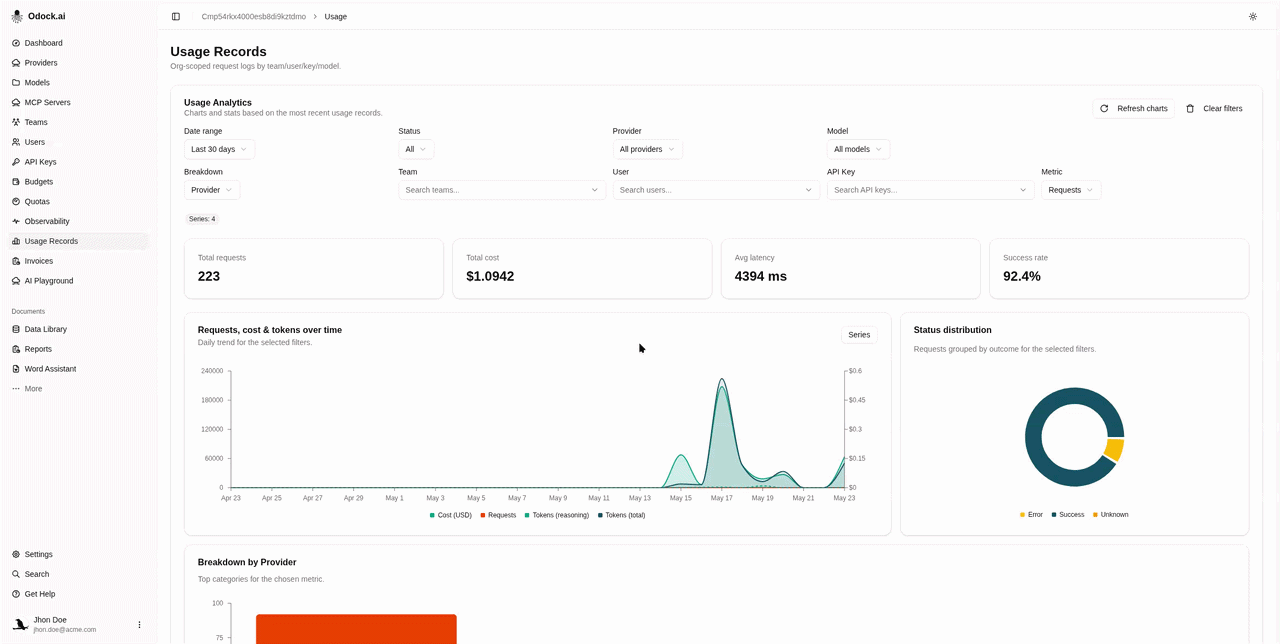The height and width of the screenshot is (644, 1280).
Task: Click the Cmp54rkx4000esb8di9kztdmo breadcrumb
Action: pos(254,16)
